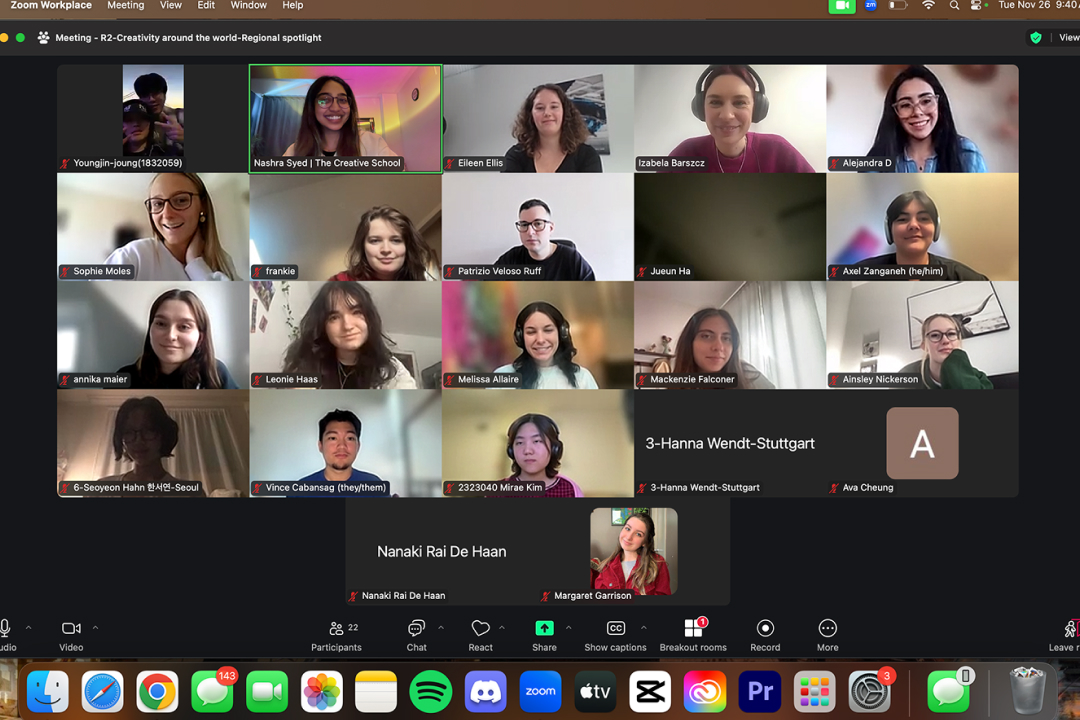Open the Window menu
Viewport: 1080px width, 720px height.
(248, 5)
